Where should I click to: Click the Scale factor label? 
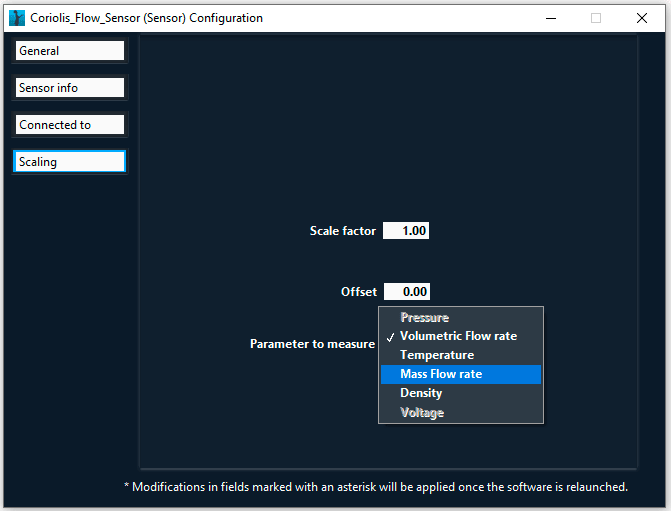coord(343,231)
